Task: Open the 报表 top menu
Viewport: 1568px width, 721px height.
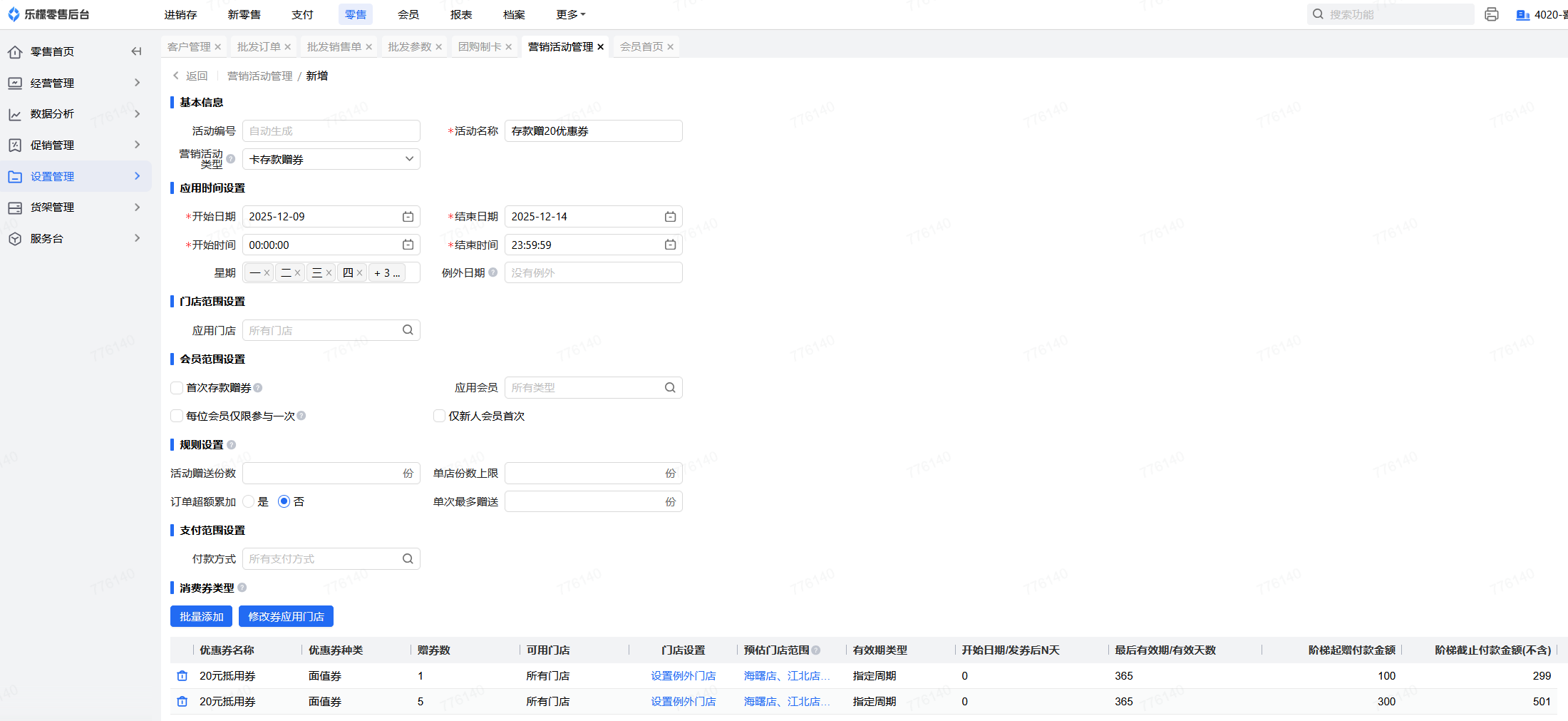Action: coord(461,14)
